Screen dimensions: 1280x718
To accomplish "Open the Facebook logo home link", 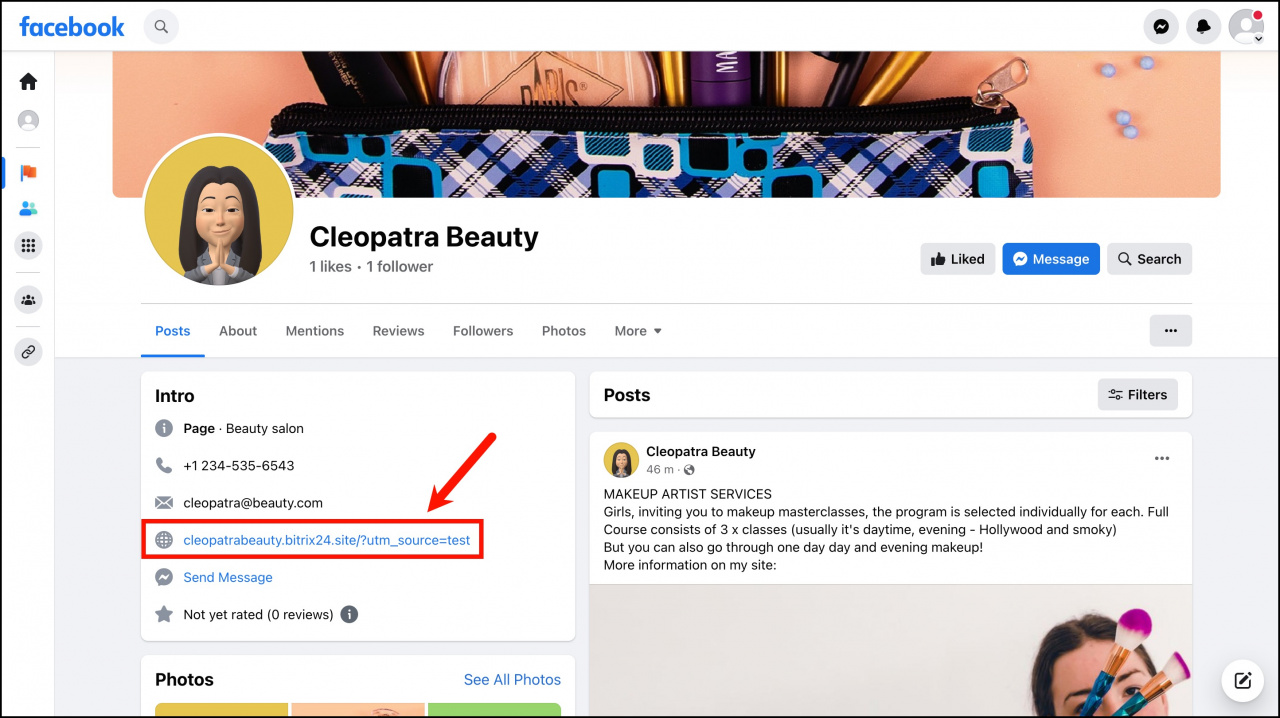I will click(x=72, y=27).
